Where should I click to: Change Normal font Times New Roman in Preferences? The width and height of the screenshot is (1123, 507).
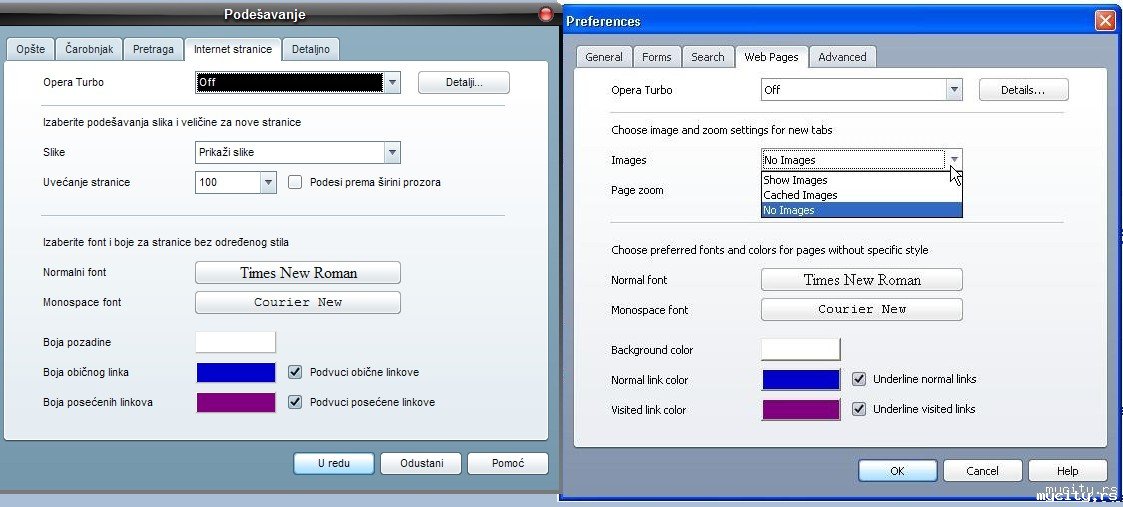pos(862,280)
